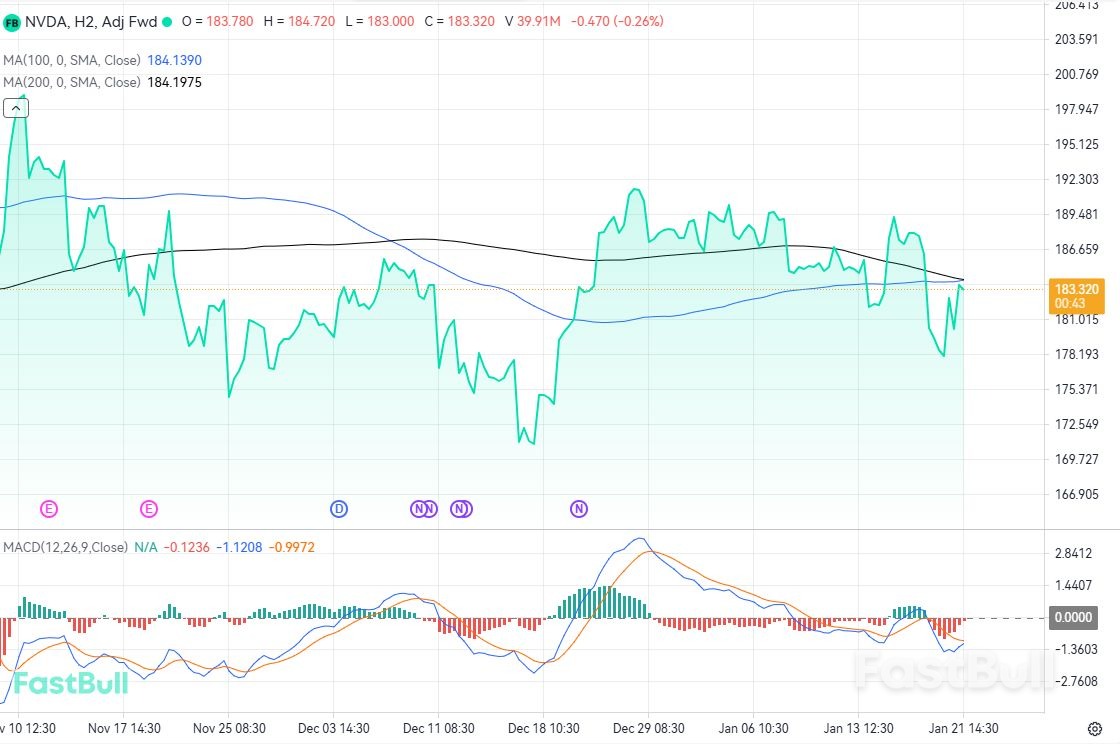Click the second pink earnings E marker
The width and height of the screenshot is (1120, 744).
pos(149,509)
